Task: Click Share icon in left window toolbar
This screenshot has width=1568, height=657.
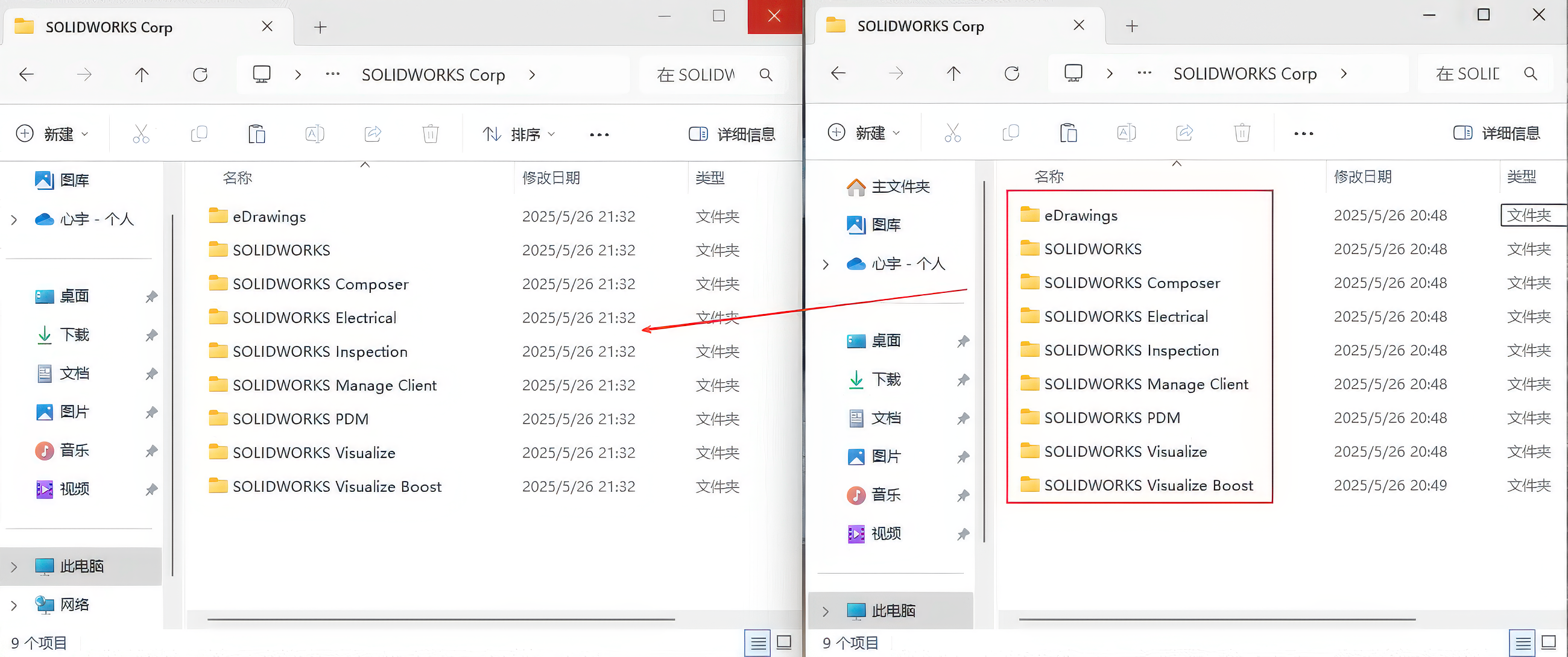Action: click(373, 134)
